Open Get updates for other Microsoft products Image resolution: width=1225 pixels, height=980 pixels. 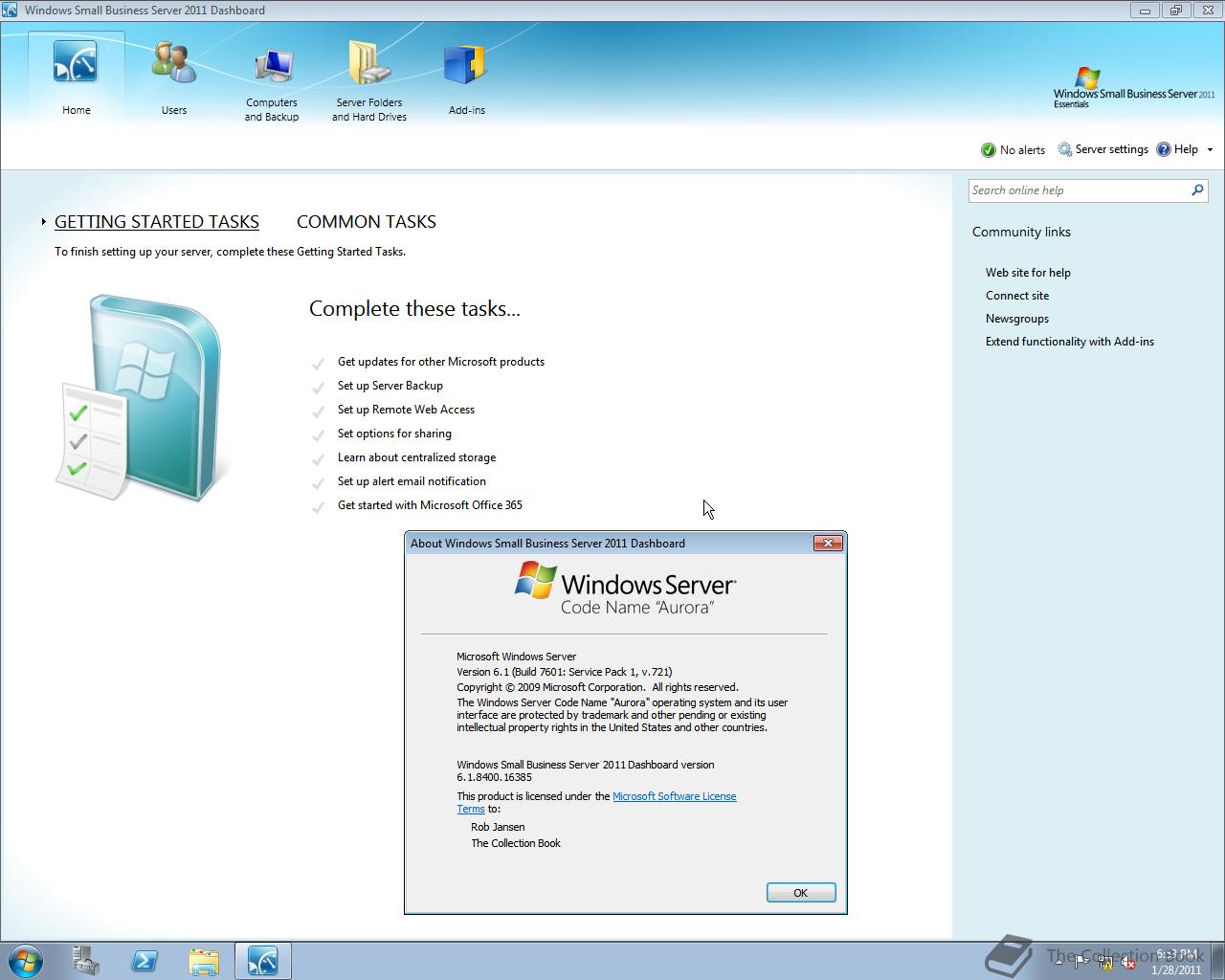(x=441, y=362)
